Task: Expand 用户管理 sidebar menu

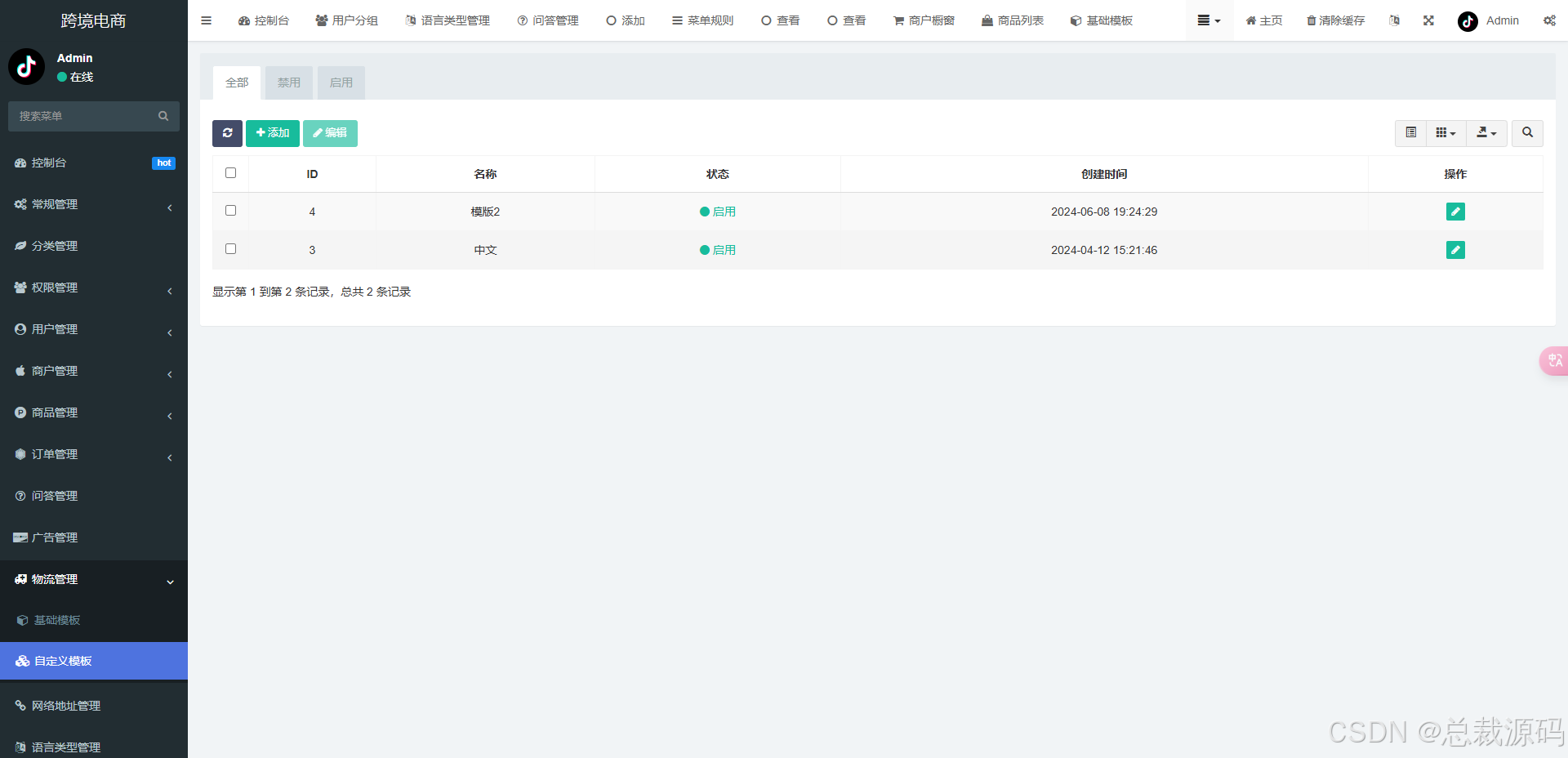Action: tap(94, 329)
